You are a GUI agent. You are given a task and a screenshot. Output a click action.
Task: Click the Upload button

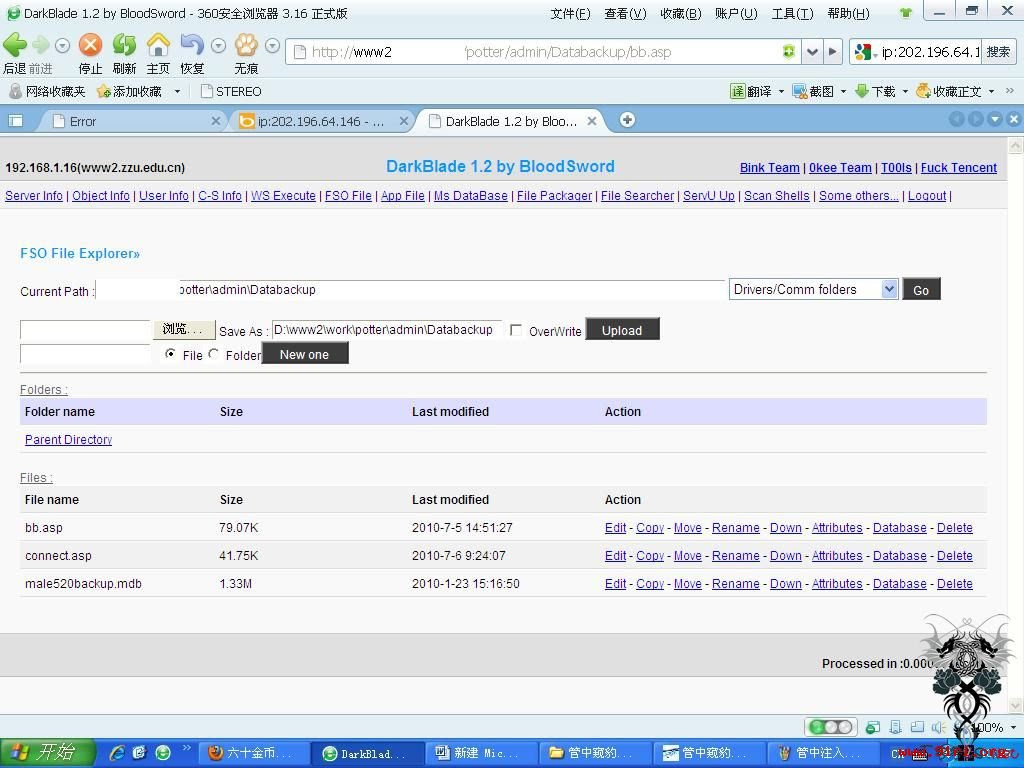622,330
